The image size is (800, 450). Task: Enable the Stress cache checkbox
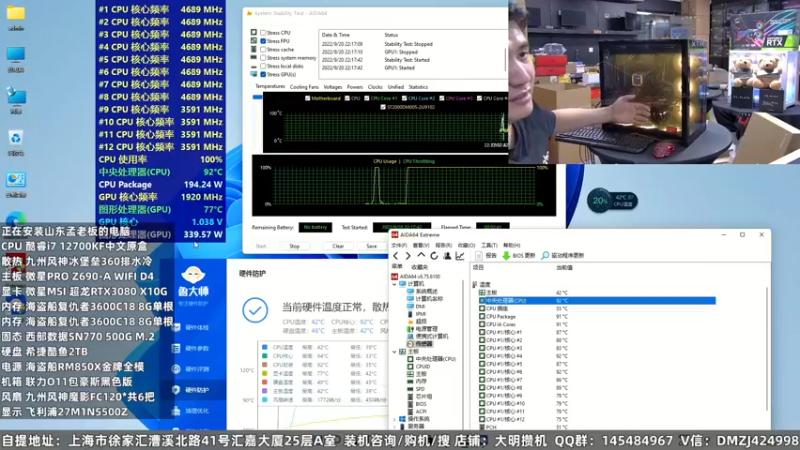pyautogui.click(x=263, y=49)
